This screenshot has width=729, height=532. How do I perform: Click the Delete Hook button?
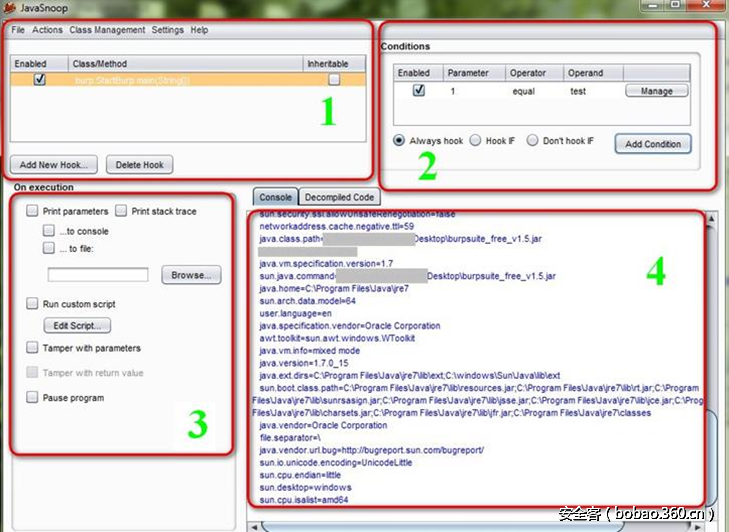pyautogui.click(x=140, y=164)
